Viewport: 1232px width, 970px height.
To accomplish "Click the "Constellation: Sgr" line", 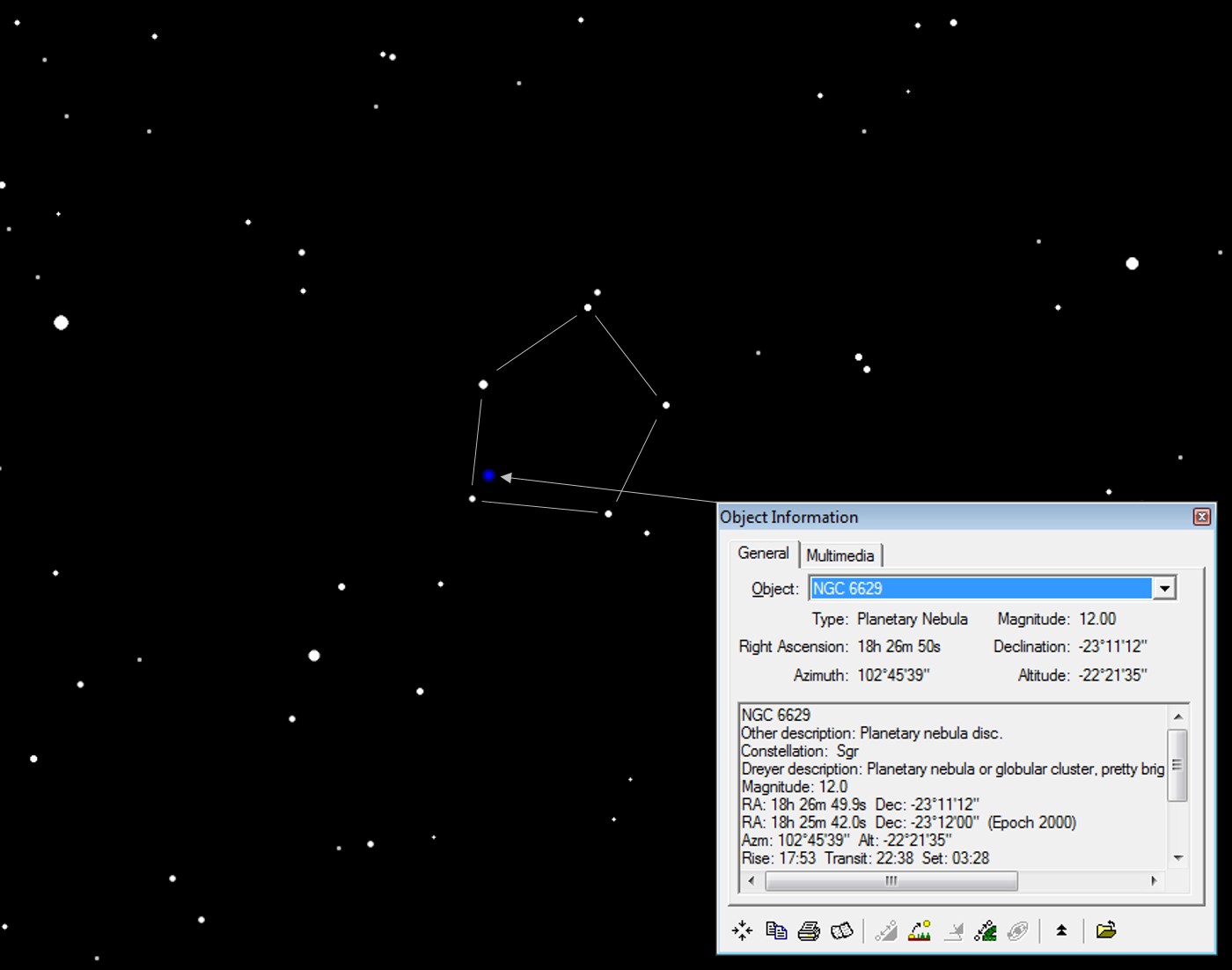I will click(x=800, y=751).
